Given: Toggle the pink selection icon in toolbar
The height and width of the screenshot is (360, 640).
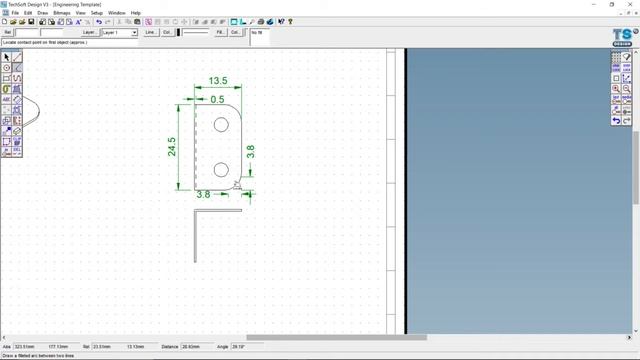Looking at the screenshot, I should click(149, 22).
